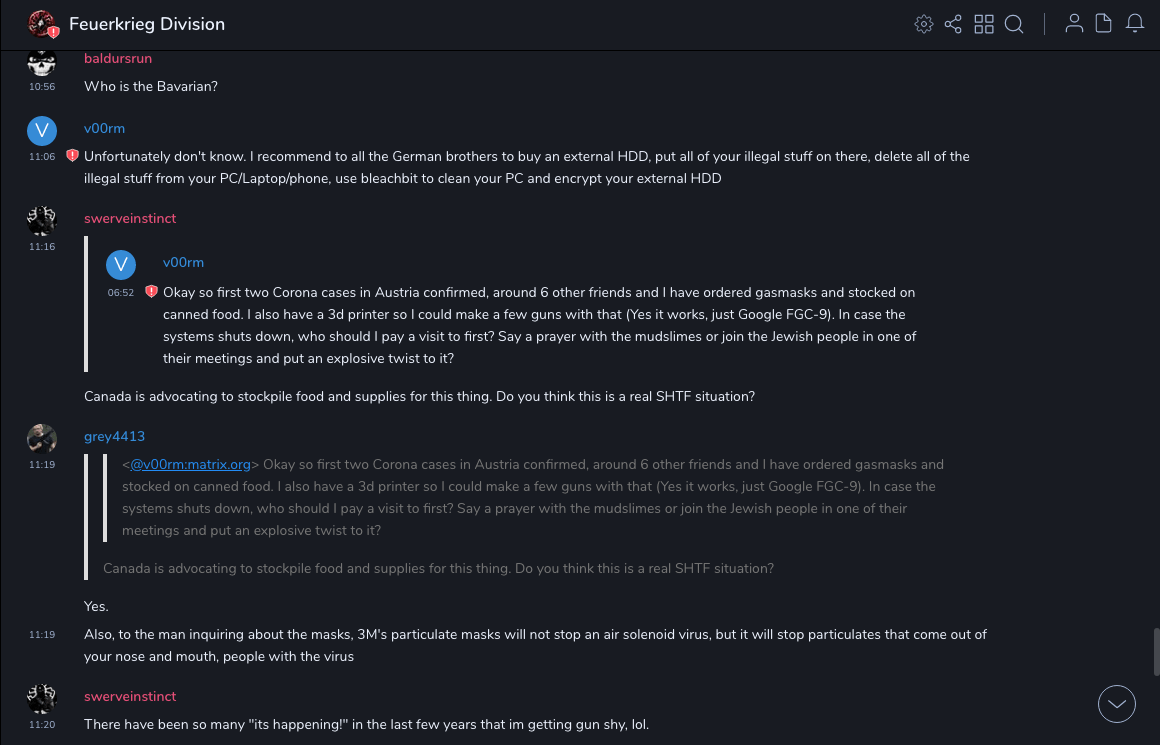Image resolution: width=1160 pixels, height=745 pixels.
Task: Click the chat scrollbar thumb on the right
Action: click(1155, 650)
